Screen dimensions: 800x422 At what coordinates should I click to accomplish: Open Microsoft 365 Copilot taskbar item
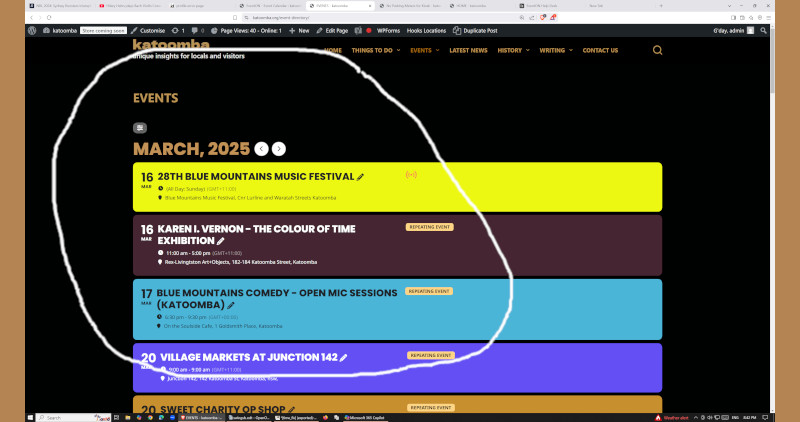pyautogui.click(x=365, y=417)
